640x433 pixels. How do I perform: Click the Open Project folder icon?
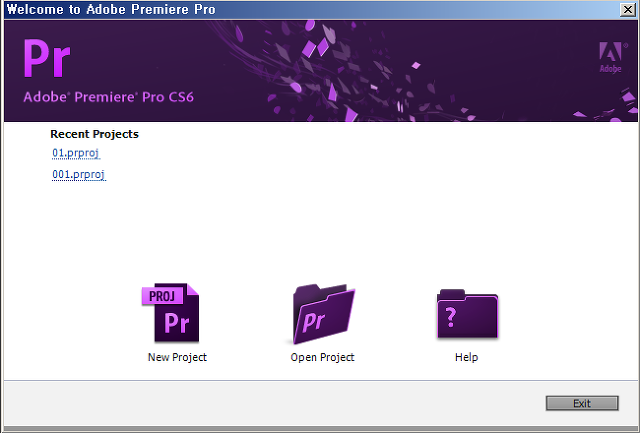(x=324, y=314)
